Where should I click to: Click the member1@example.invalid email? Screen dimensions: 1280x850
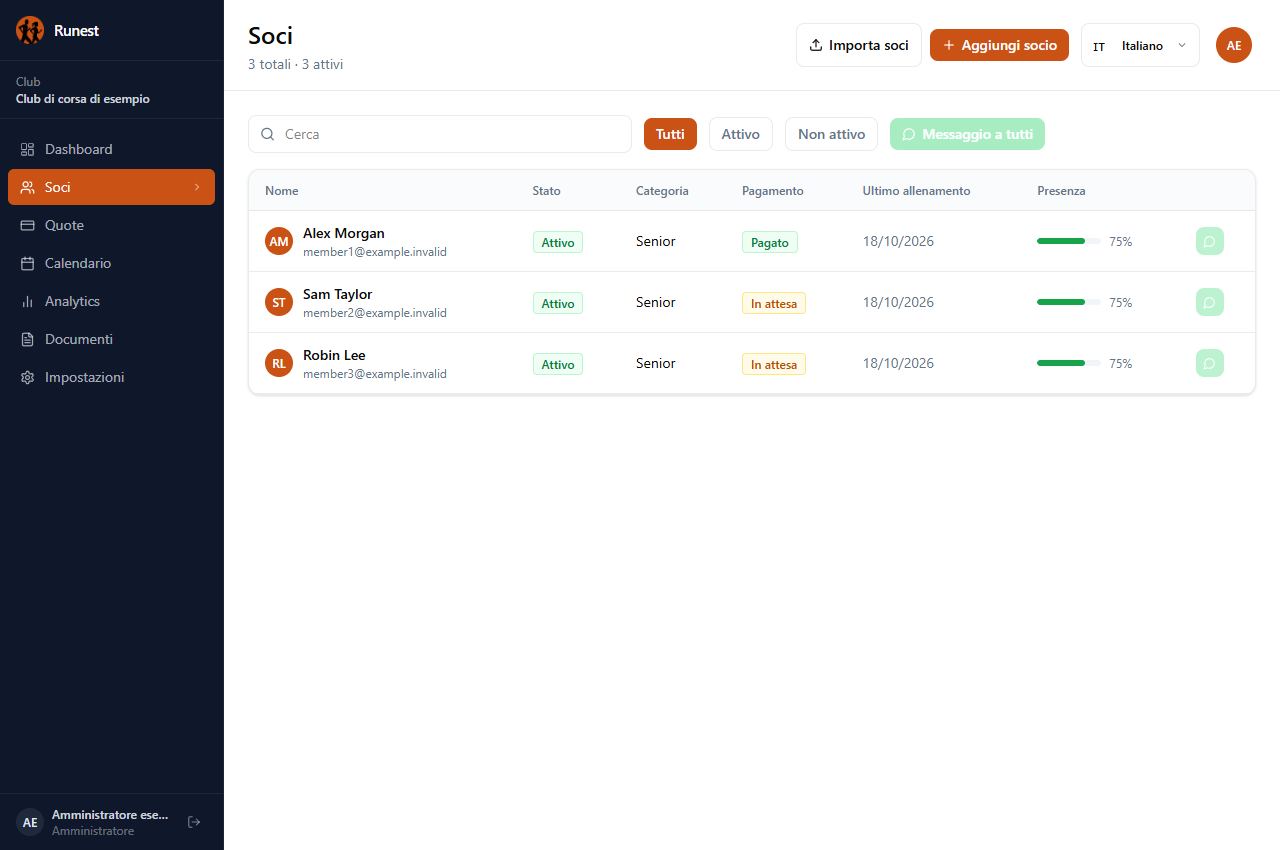375,252
